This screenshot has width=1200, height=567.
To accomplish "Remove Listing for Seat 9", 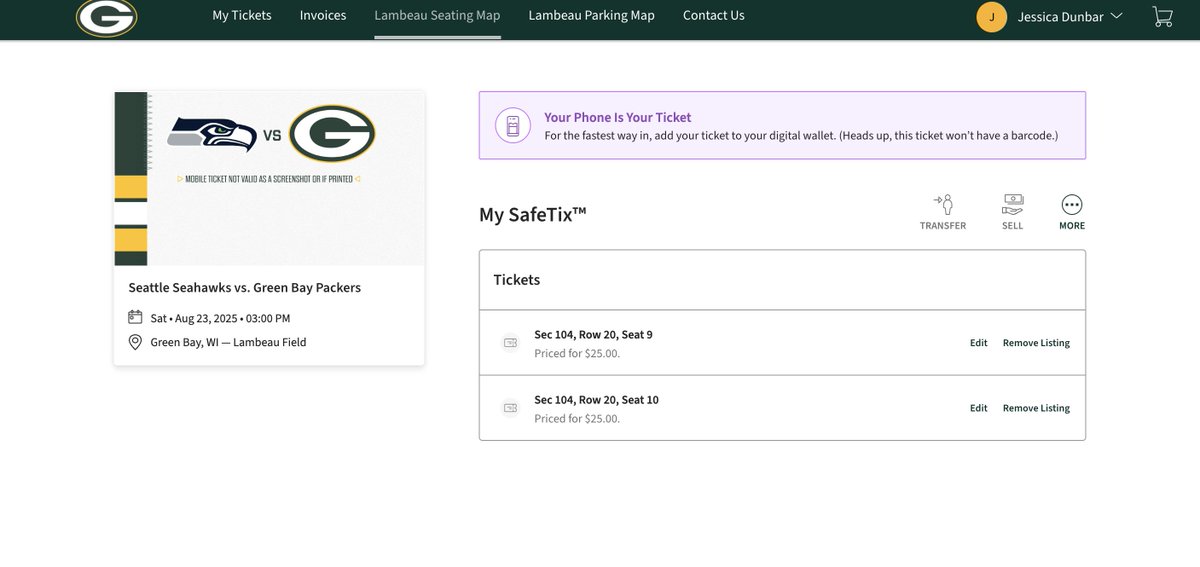I will tap(1036, 343).
